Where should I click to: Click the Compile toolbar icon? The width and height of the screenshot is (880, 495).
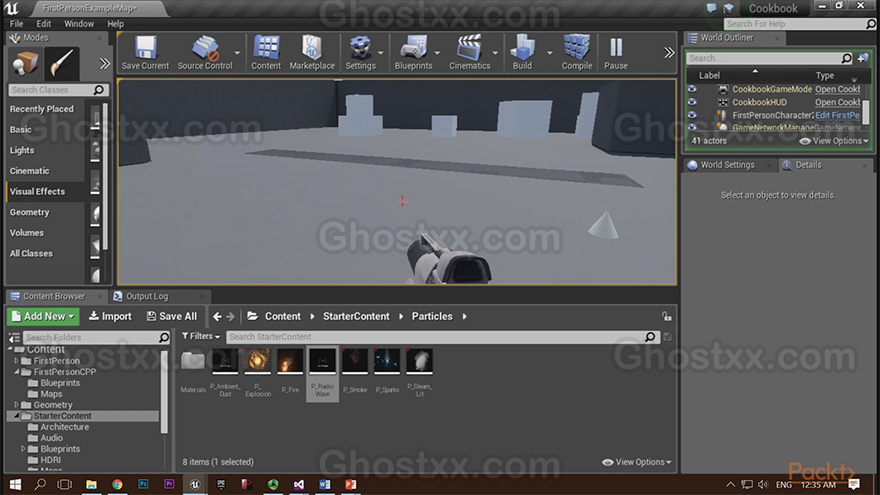pos(576,53)
